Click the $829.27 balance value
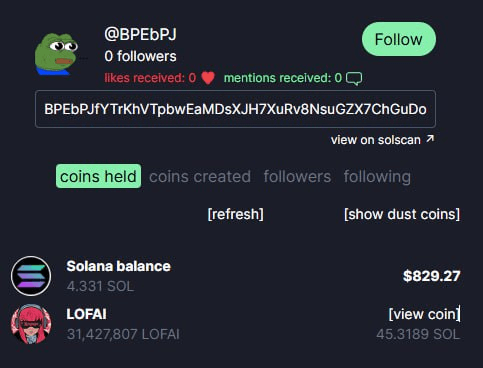Viewport: 483px width, 368px height. (x=431, y=276)
